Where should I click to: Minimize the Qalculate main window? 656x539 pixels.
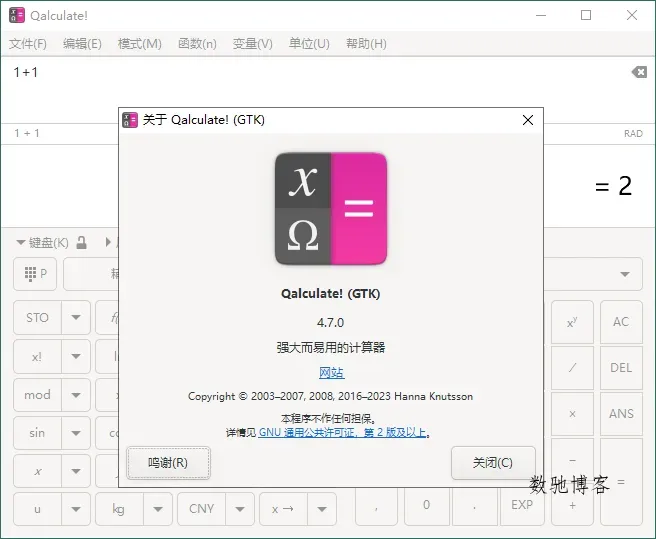click(541, 15)
